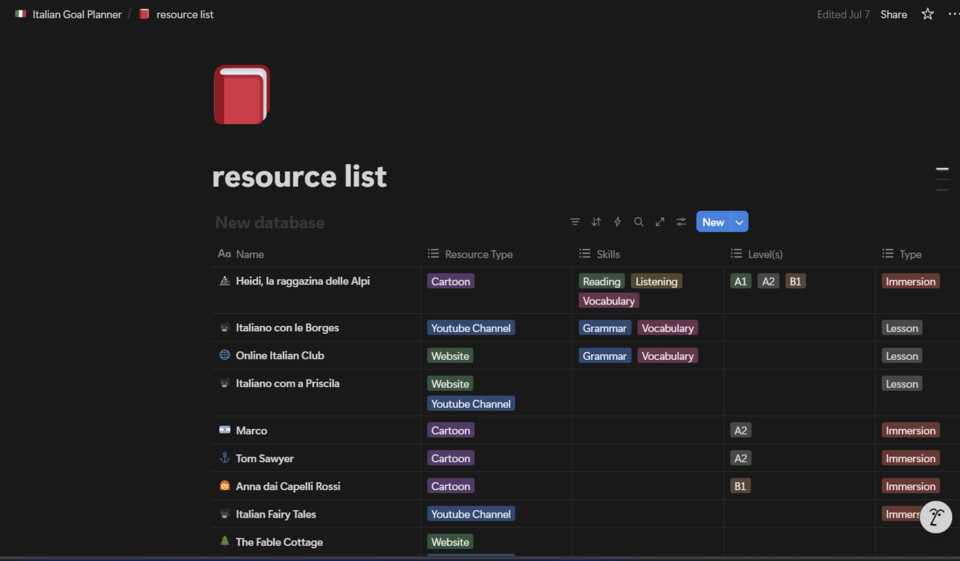Click the search magnifier icon
The width and height of the screenshot is (960, 561).
click(x=638, y=222)
